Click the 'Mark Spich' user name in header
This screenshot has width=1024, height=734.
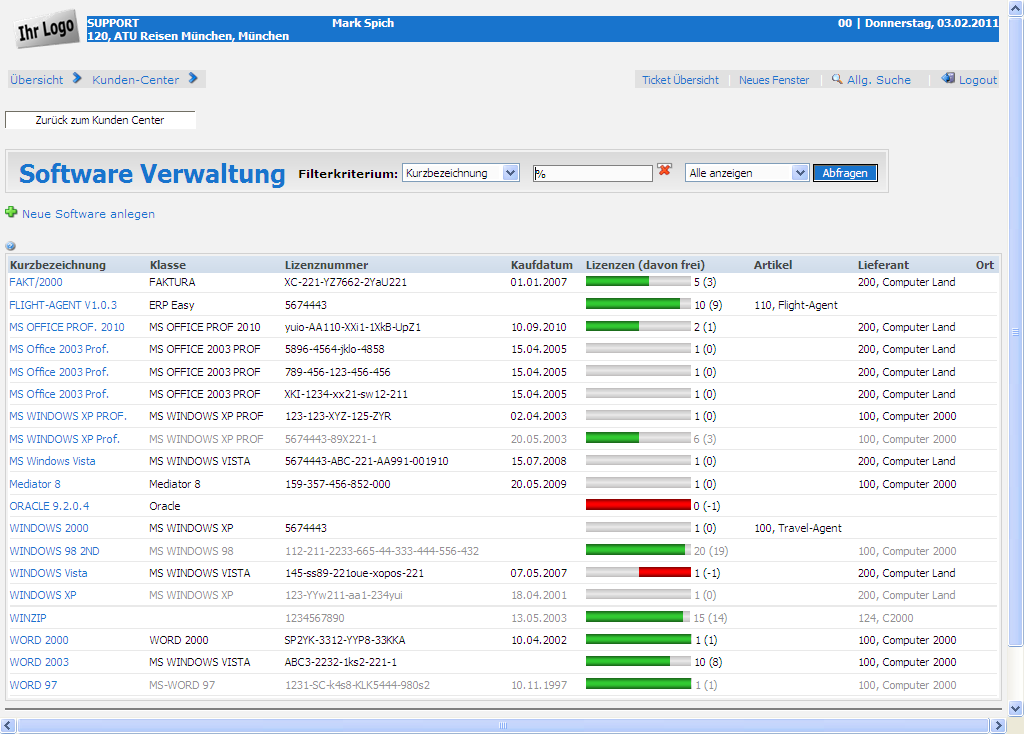[363, 23]
